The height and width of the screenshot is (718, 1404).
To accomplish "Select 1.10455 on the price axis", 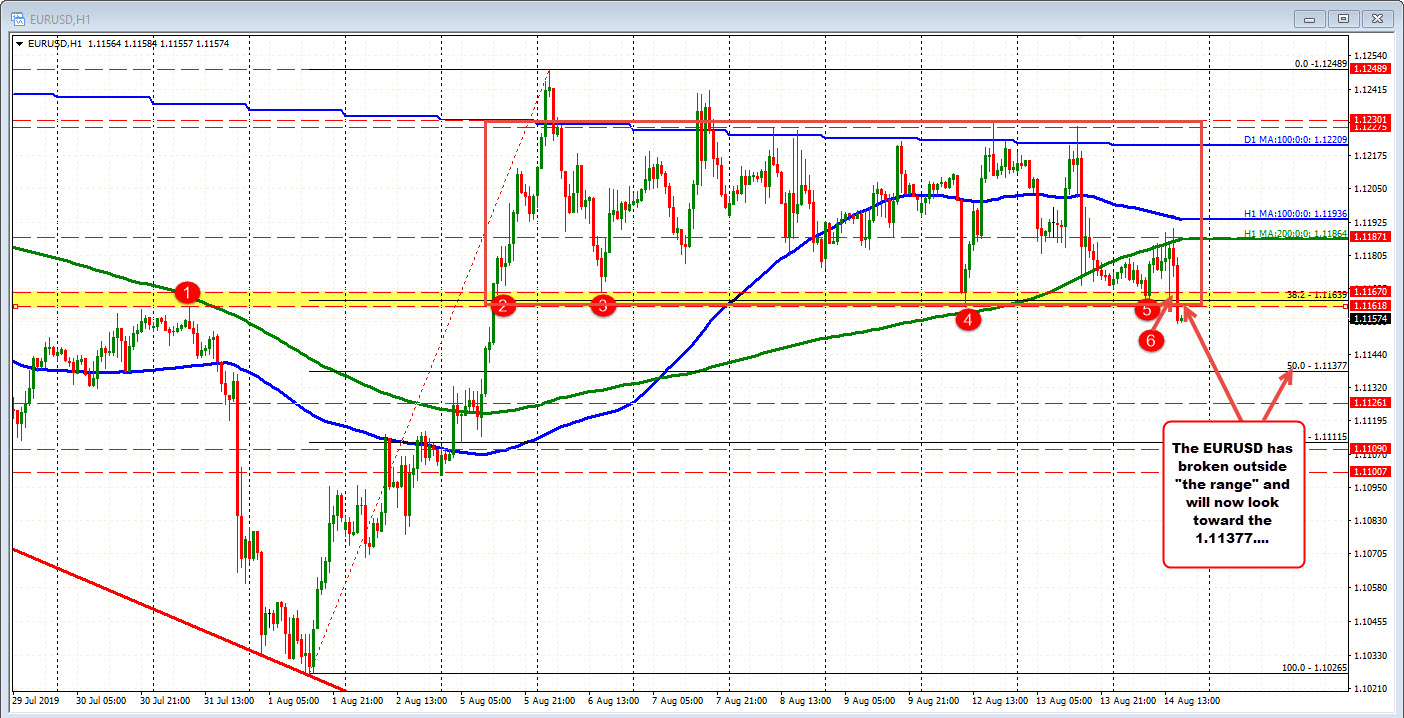I will [1372, 621].
